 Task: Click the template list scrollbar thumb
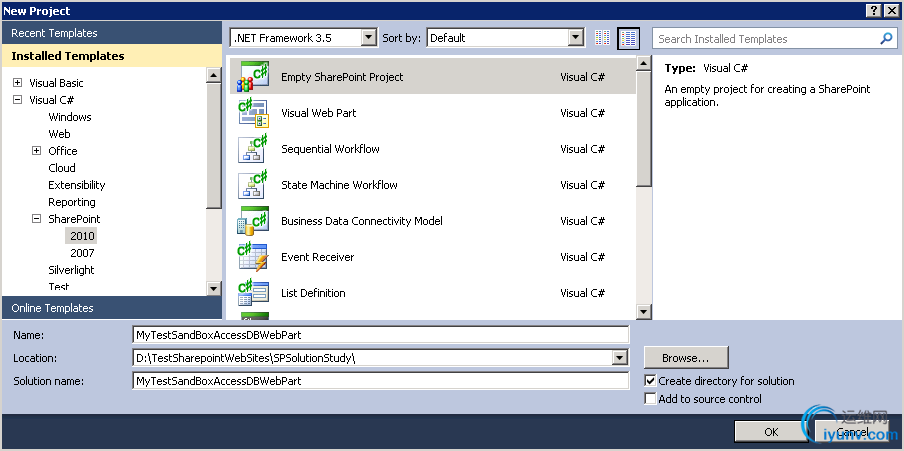[x=644, y=129]
